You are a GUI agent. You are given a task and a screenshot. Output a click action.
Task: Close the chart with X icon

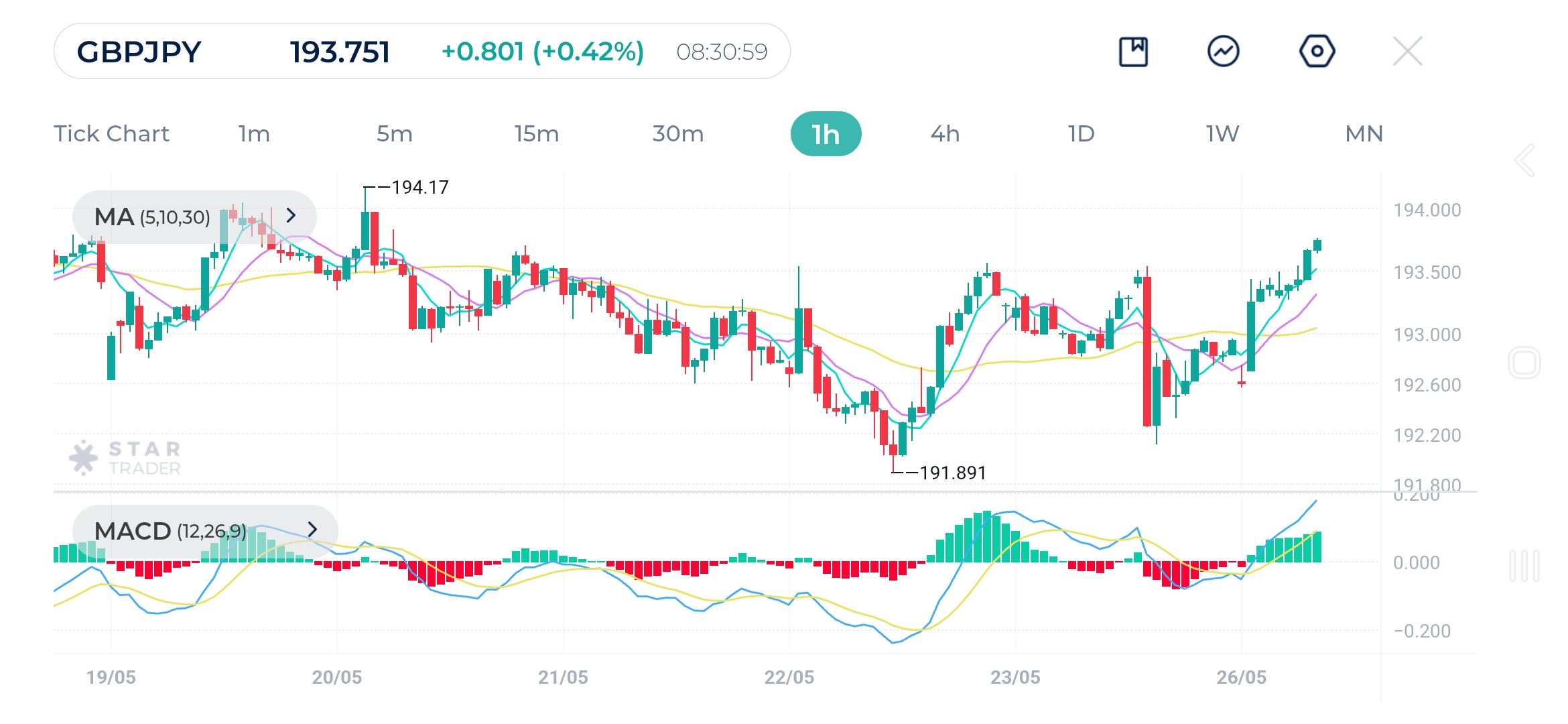click(1407, 52)
